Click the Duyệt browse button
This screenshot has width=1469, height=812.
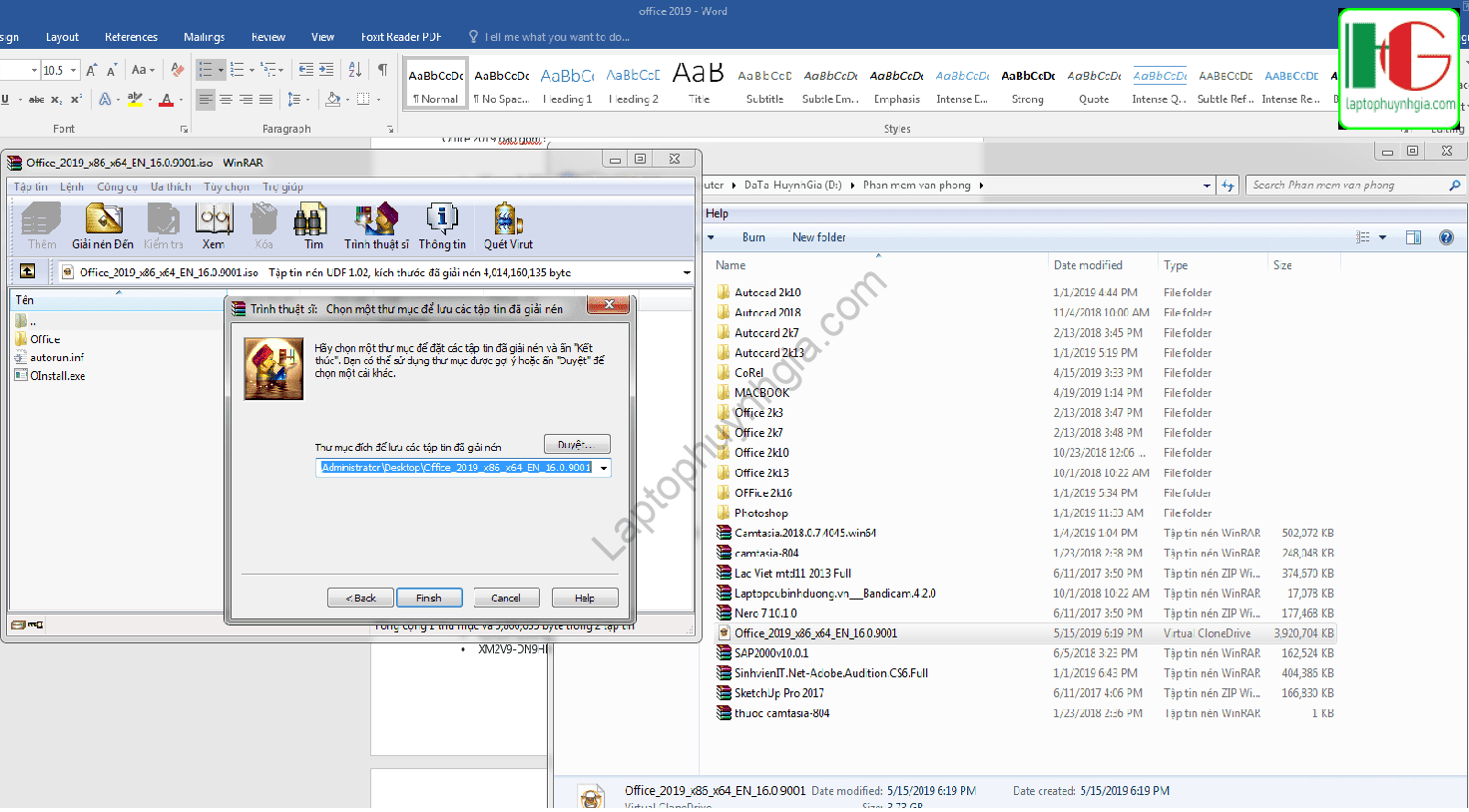pos(577,445)
